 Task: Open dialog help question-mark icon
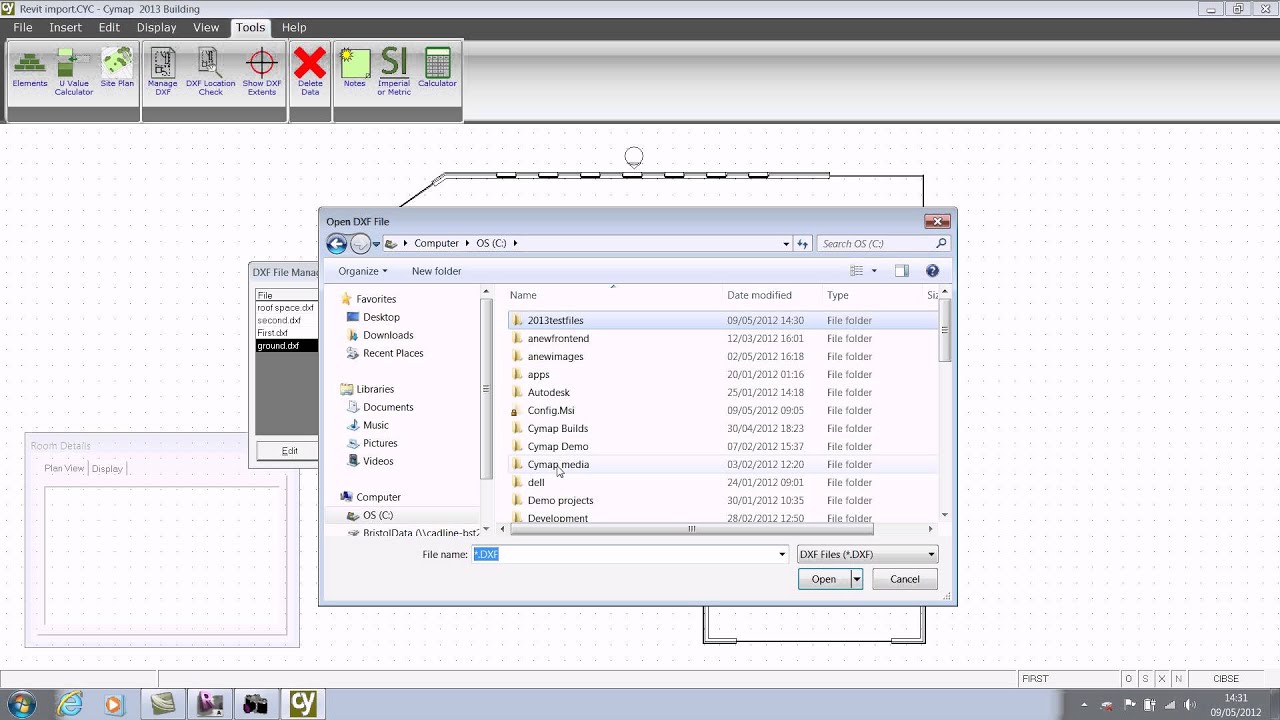click(x=932, y=271)
